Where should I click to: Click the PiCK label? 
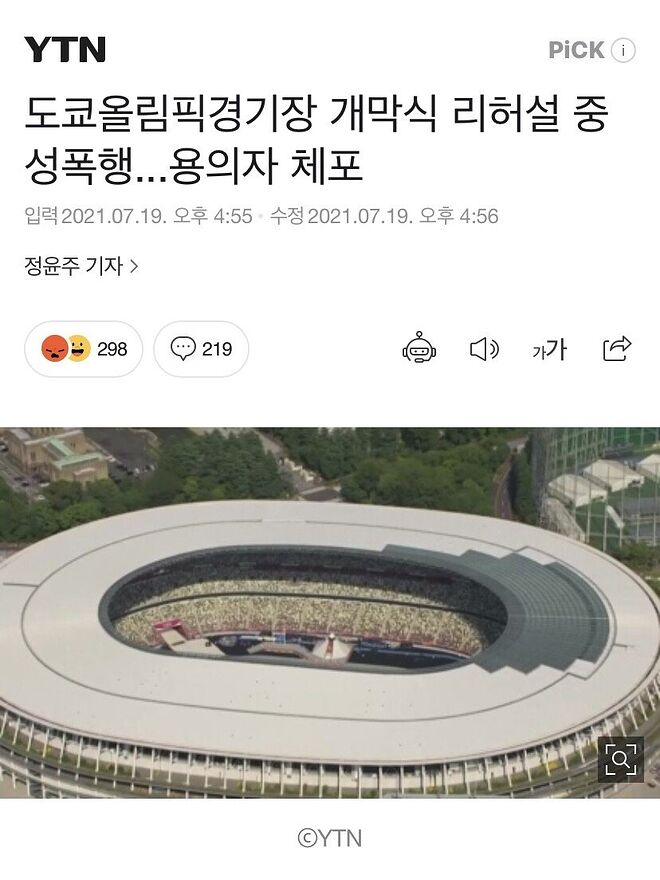(576, 51)
